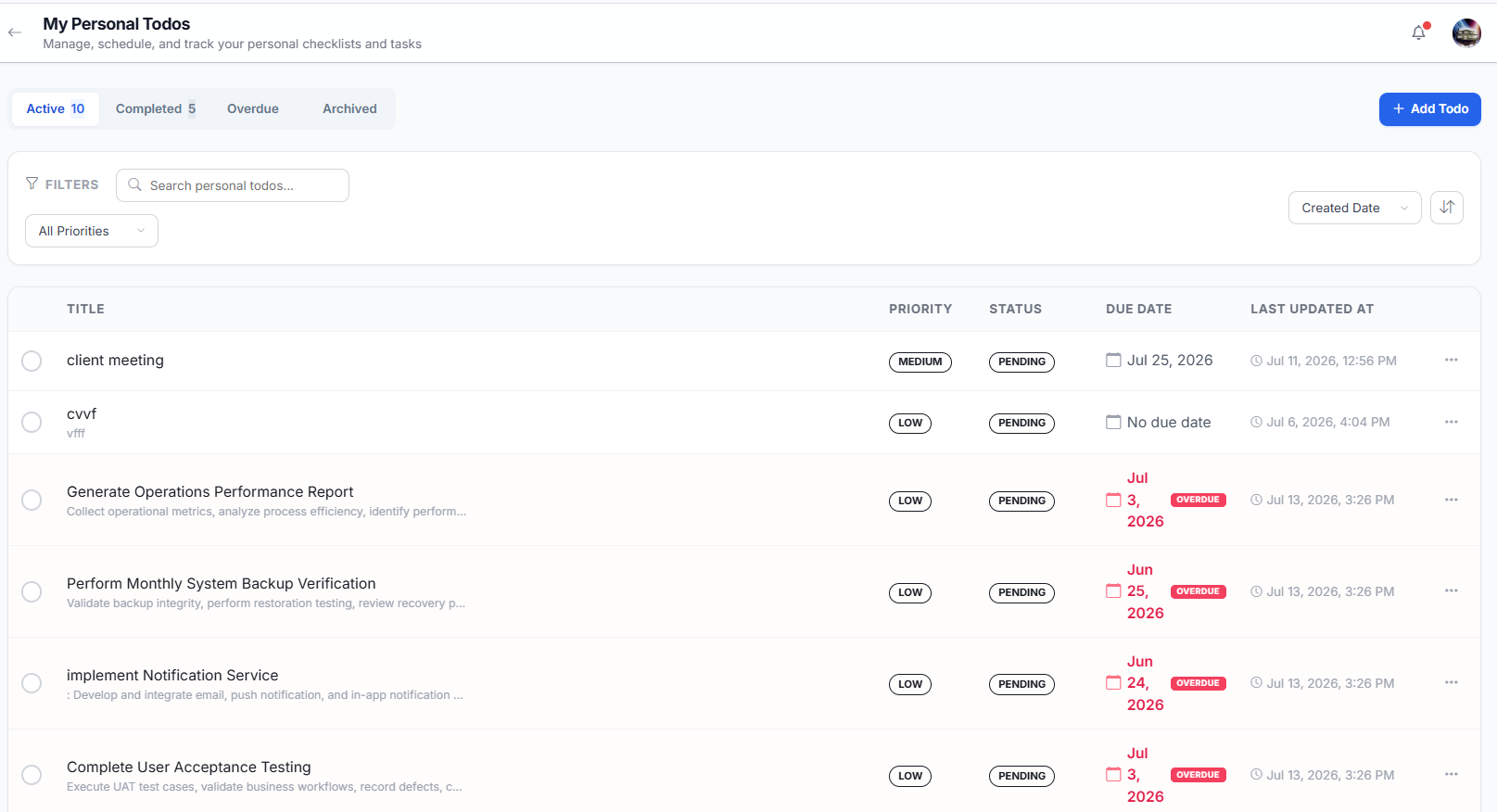
Task: Open the user profile avatar
Action: click(x=1466, y=33)
